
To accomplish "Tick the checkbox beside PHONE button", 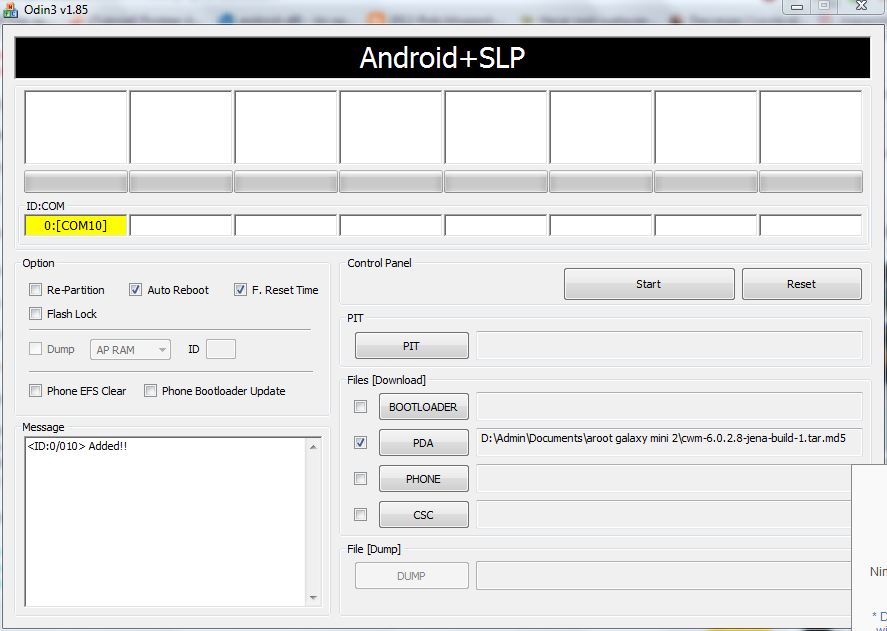I will click(x=360, y=479).
